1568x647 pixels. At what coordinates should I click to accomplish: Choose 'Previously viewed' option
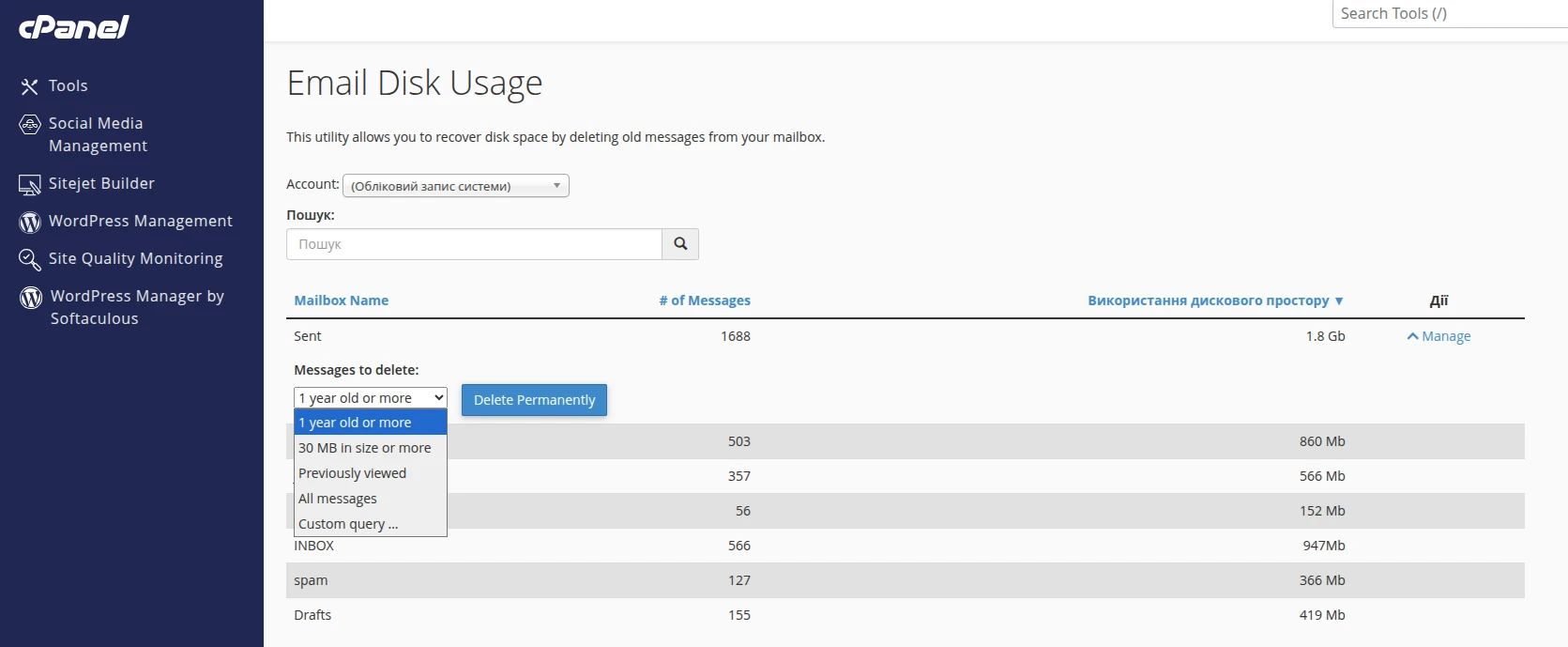tap(353, 473)
